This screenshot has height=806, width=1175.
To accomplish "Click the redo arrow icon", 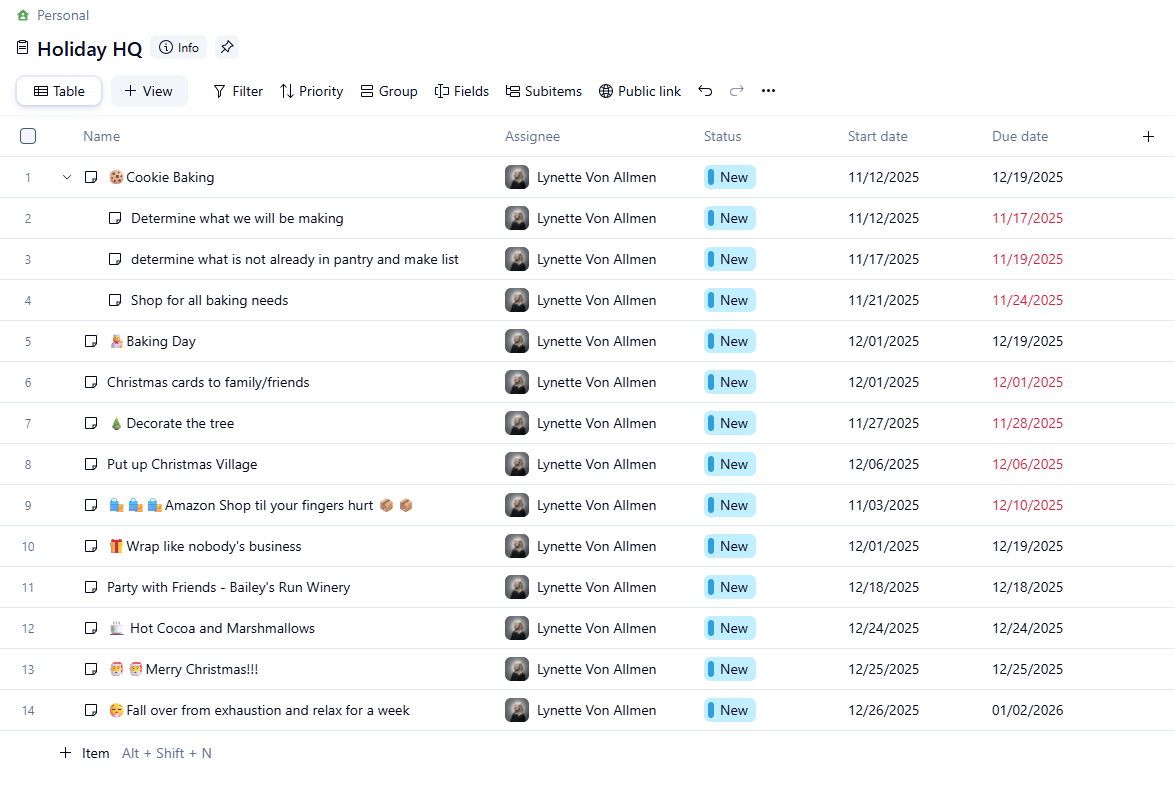I will (737, 91).
